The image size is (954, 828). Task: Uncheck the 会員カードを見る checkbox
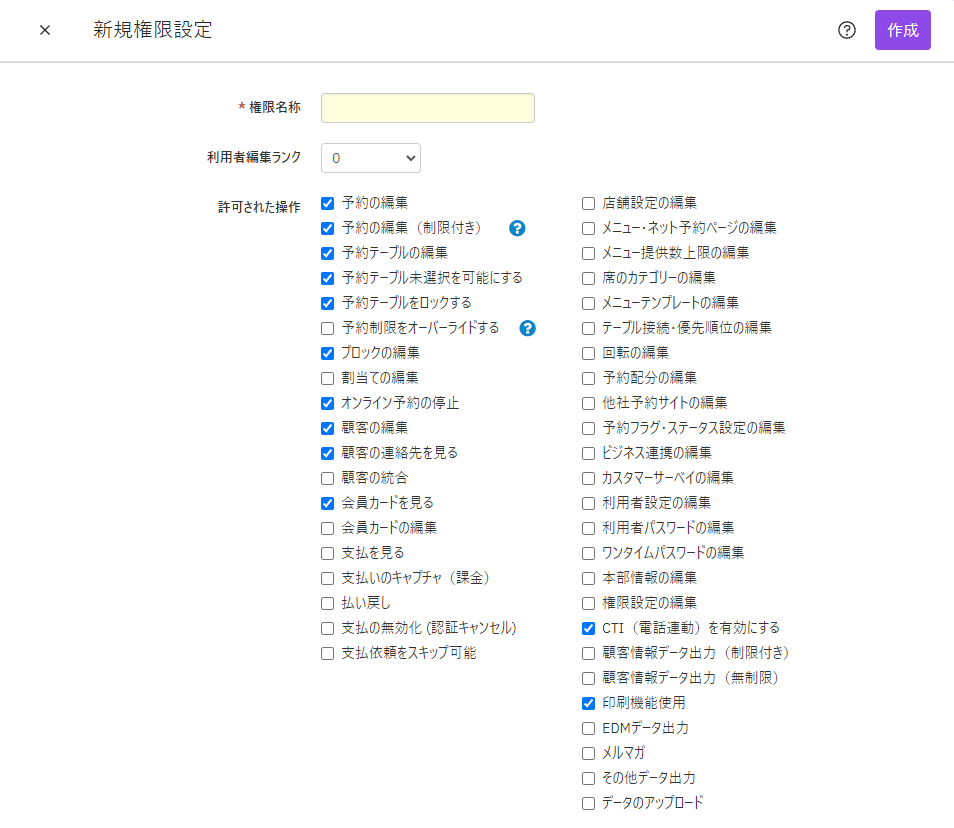click(327, 503)
